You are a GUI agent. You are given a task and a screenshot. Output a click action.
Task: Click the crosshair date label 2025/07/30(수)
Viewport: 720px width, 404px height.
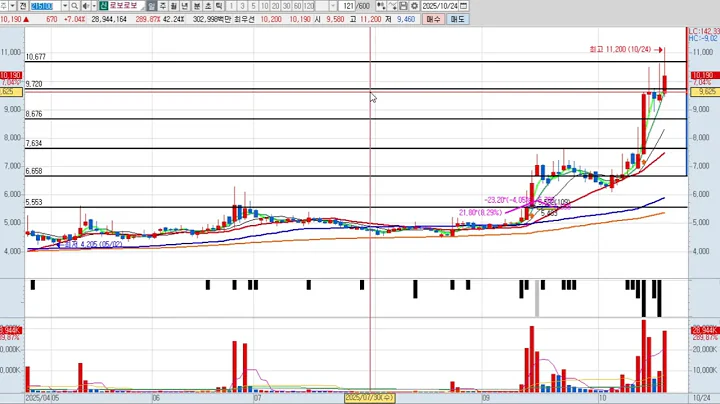coord(369,397)
